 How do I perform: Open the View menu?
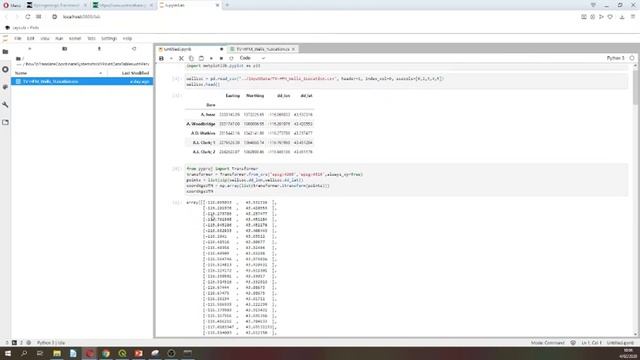(x=45, y=38)
